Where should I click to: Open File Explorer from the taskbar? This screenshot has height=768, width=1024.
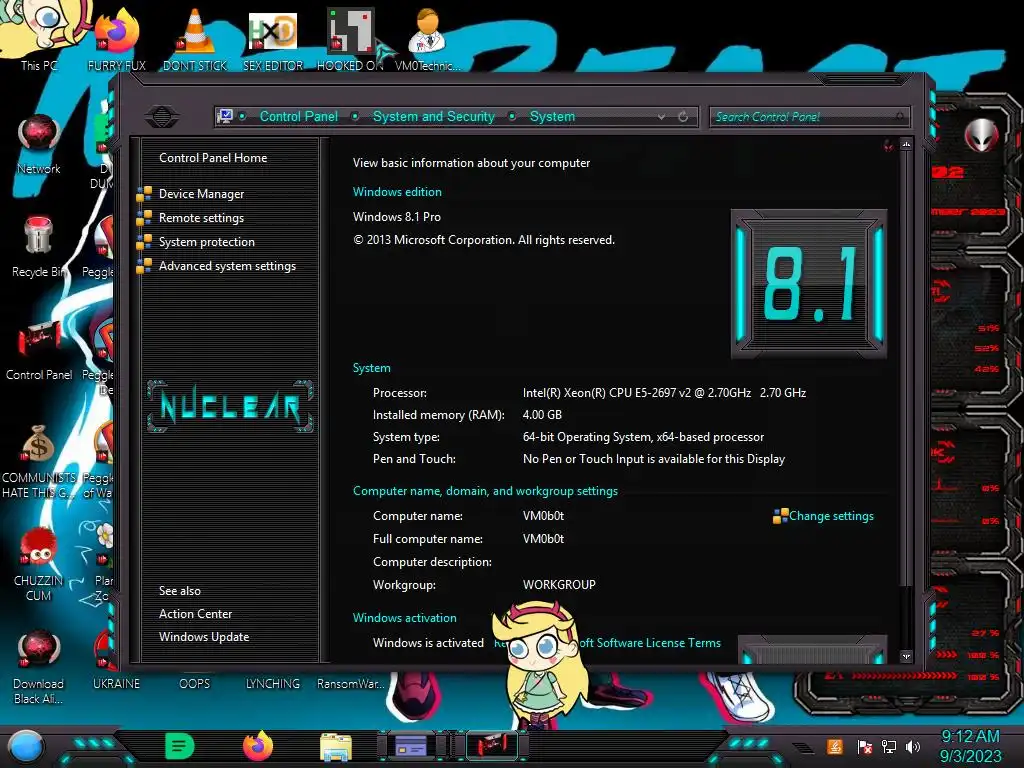[336, 747]
